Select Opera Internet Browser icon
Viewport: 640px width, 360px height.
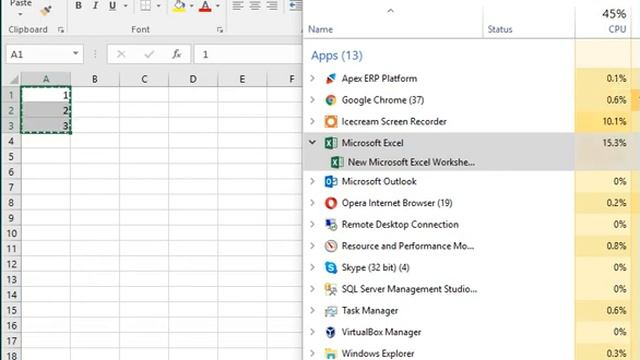pyautogui.click(x=331, y=203)
